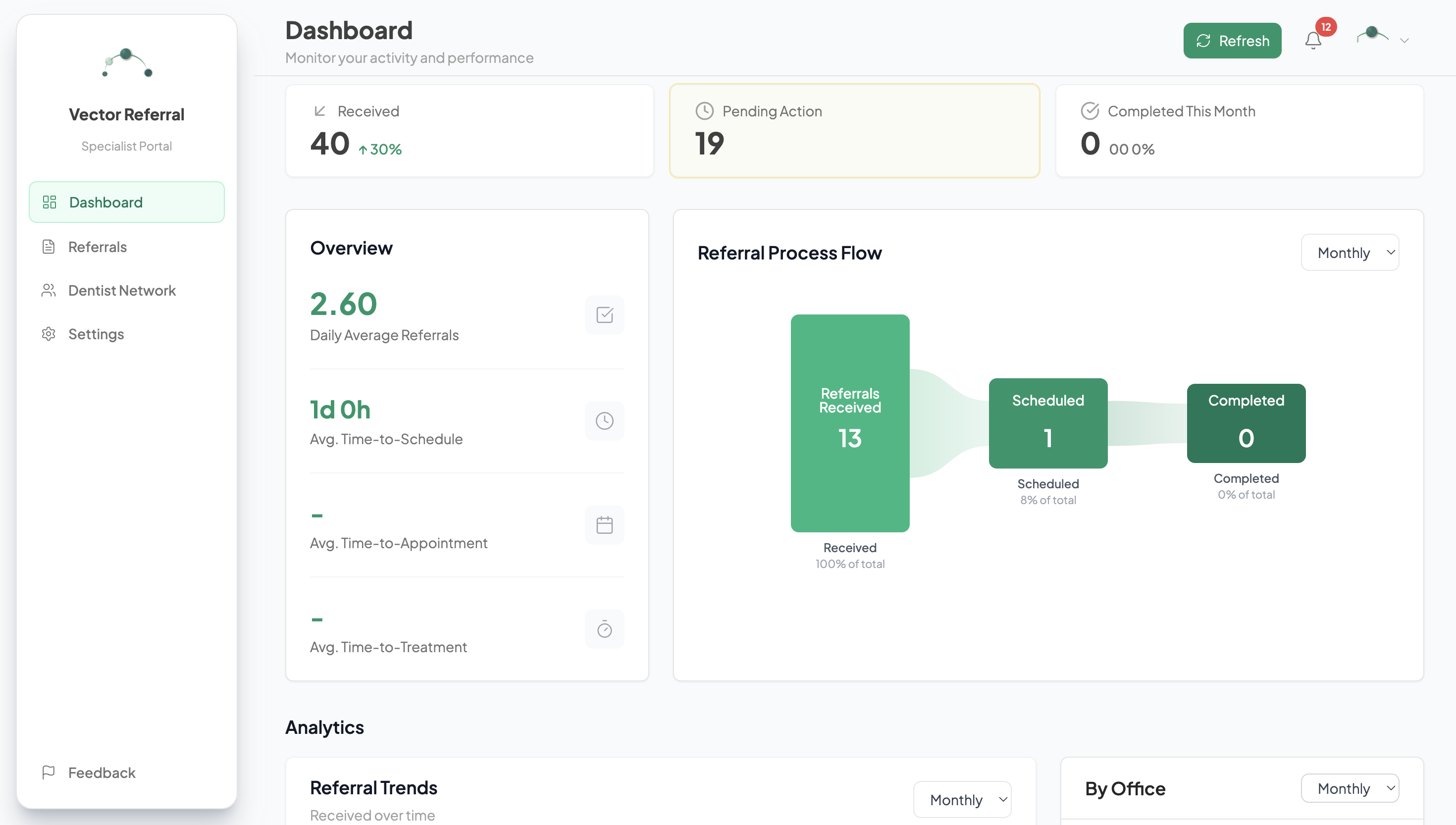Image resolution: width=1456 pixels, height=825 pixels.
Task: Open the Monthly dropdown in By Office panel
Action: (1350, 787)
